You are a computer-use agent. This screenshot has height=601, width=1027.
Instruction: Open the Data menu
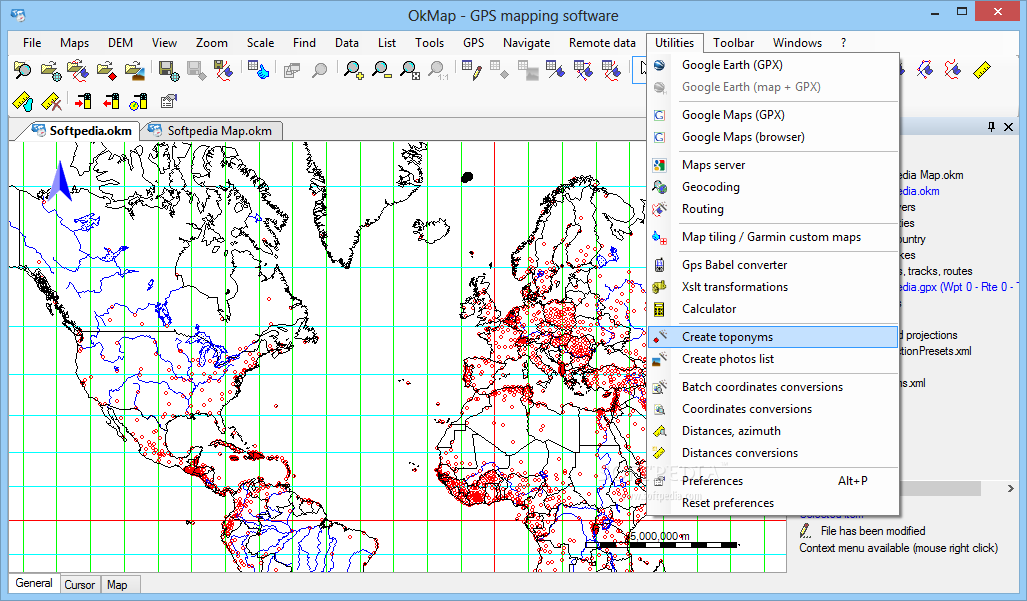pyautogui.click(x=346, y=43)
